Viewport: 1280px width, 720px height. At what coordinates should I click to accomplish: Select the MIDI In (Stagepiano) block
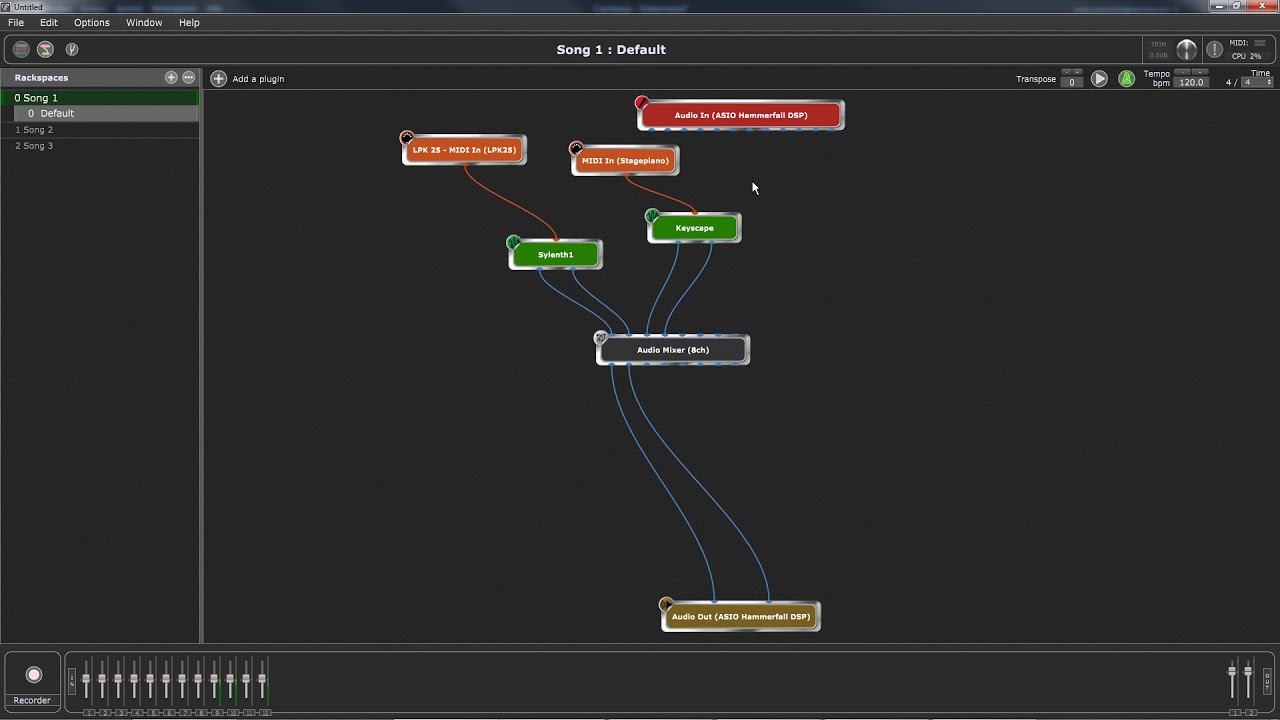pyautogui.click(x=625, y=161)
